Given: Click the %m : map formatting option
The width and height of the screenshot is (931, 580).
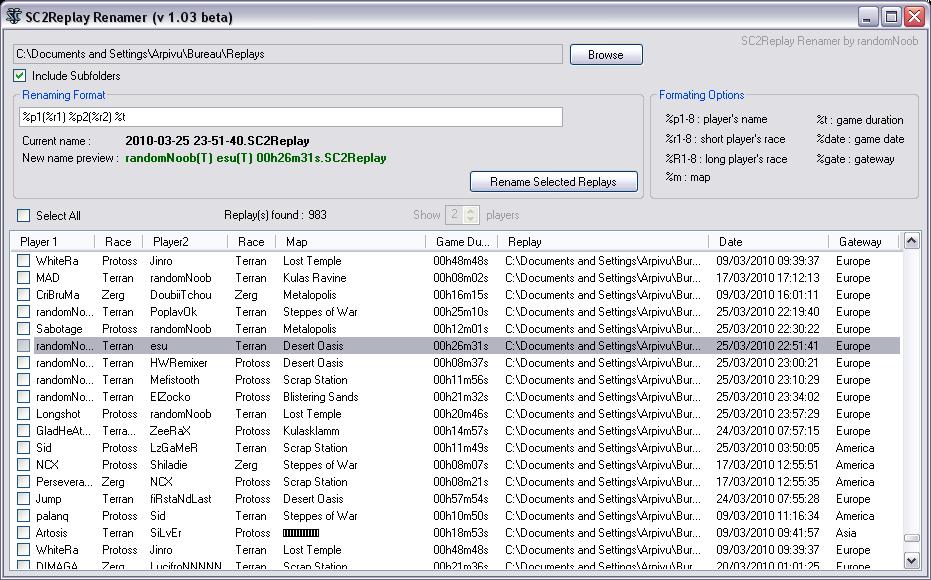Looking at the screenshot, I should 688,177.
